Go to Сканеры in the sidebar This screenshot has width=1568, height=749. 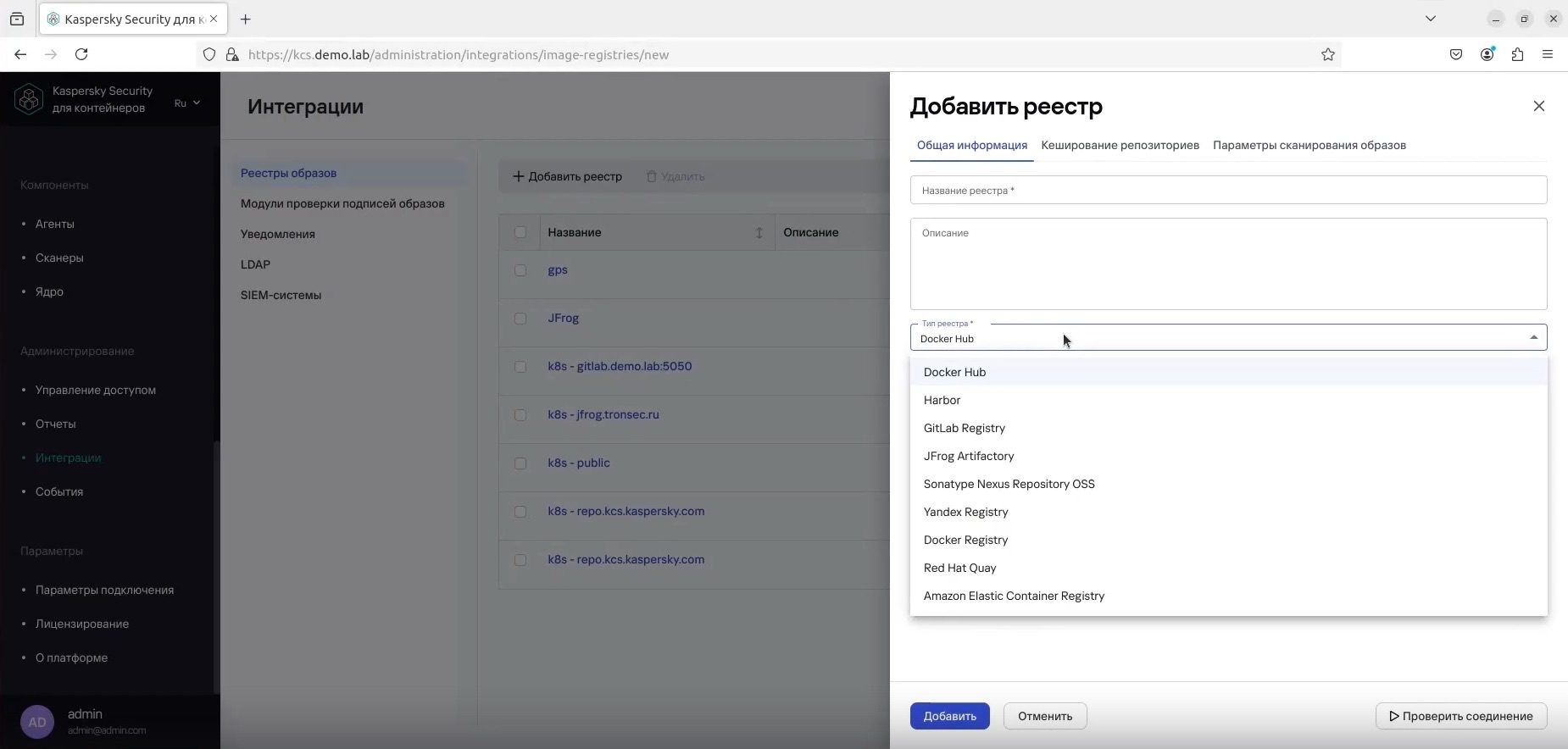click(x=59, y=258)
